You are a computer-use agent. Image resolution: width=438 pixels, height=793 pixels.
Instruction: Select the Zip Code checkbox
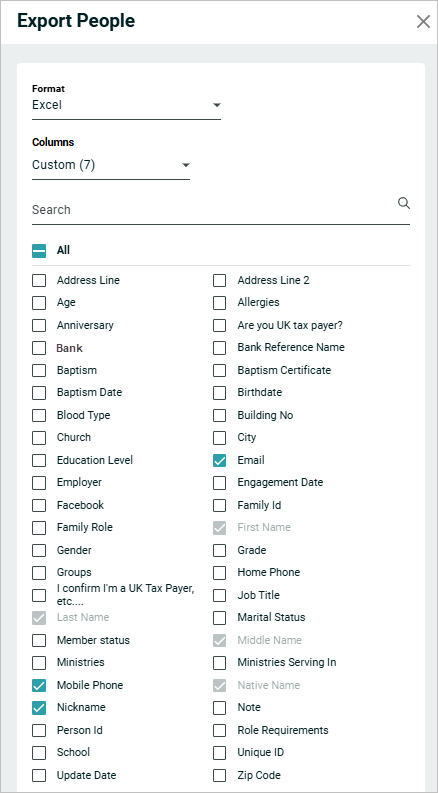coord(220,775)
